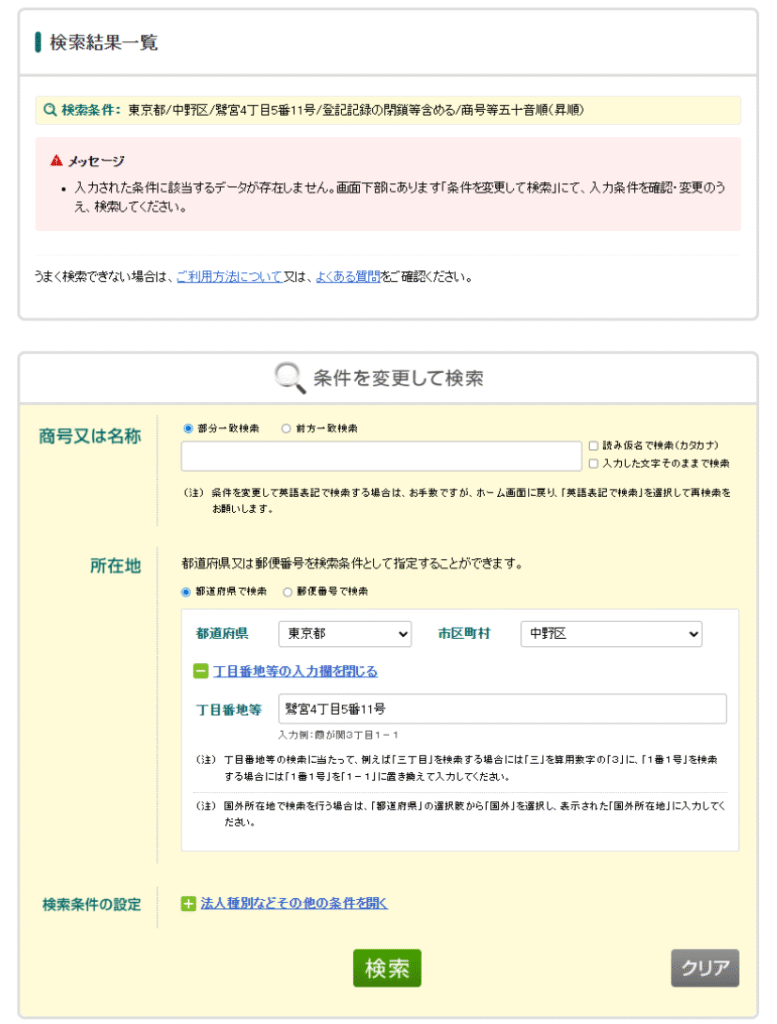Choose the 都道府県で検索 radio option

pyautogui.click(x=186, y=592)
